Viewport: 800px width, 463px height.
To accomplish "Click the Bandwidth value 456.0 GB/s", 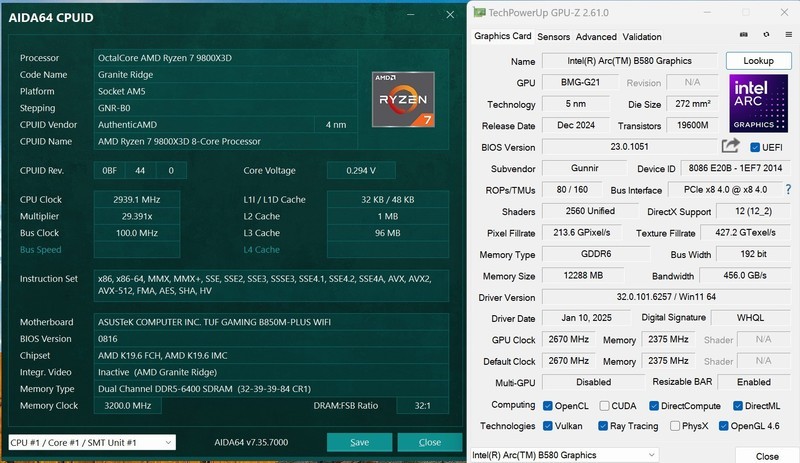I will [x=745, y=275].
